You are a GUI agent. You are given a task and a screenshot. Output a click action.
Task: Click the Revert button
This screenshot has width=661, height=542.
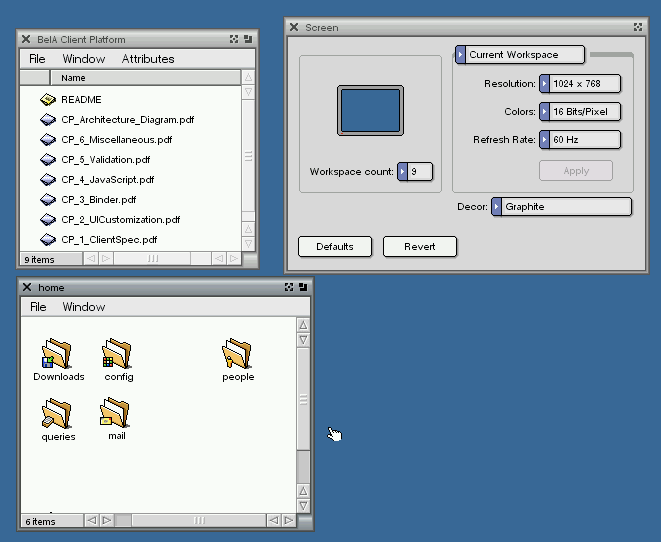(420, 247)
